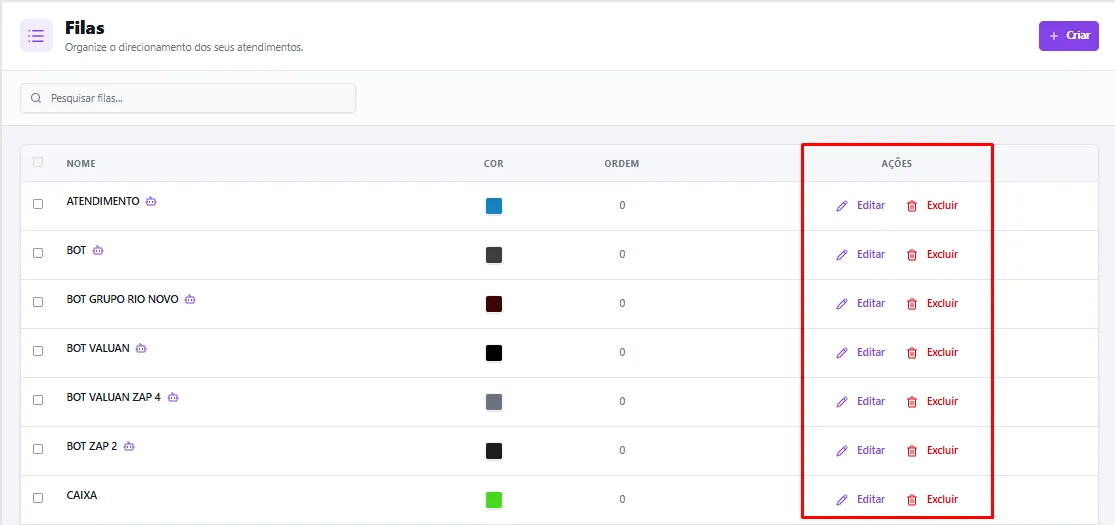
Task: Click the pencil icon in BOT VALUAN row
Action: 842,353
